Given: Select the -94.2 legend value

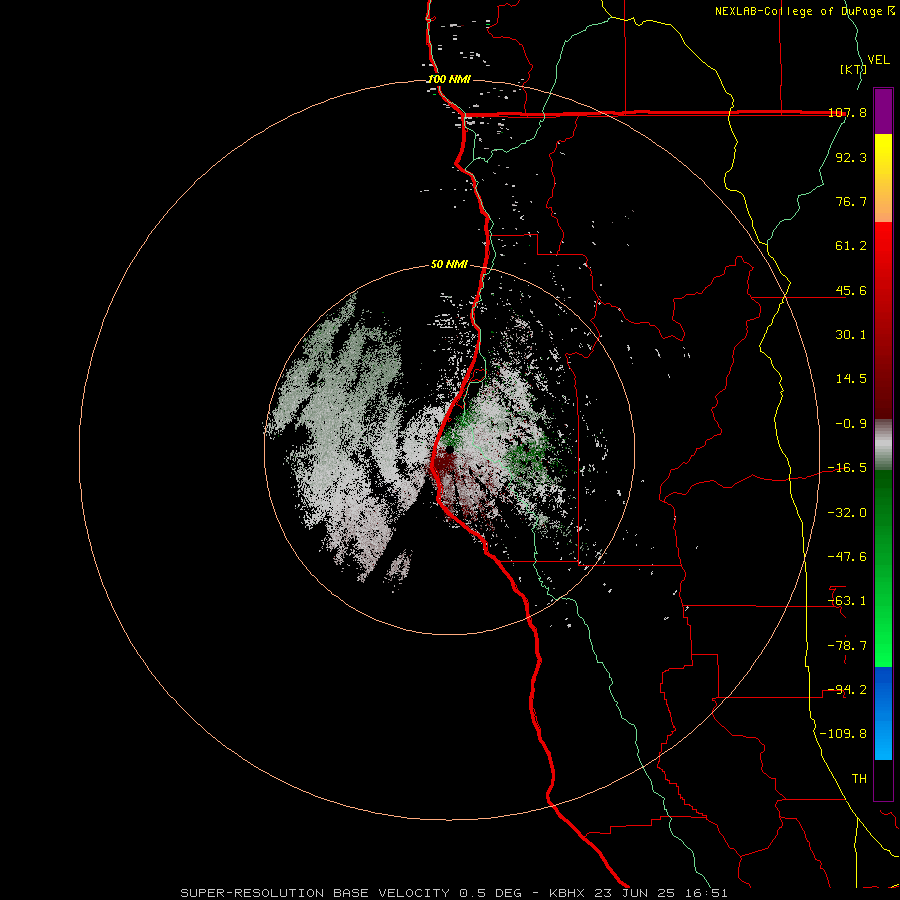Looking at the screenshot, I should pyautogui.click(x=847, y=690).
